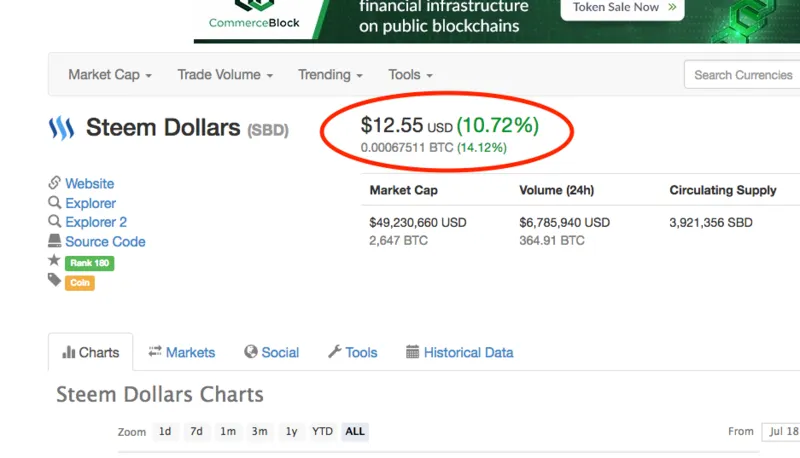Set chart zoom to YTD
Viewport: 800px width, 458px height.
(322, 431)
